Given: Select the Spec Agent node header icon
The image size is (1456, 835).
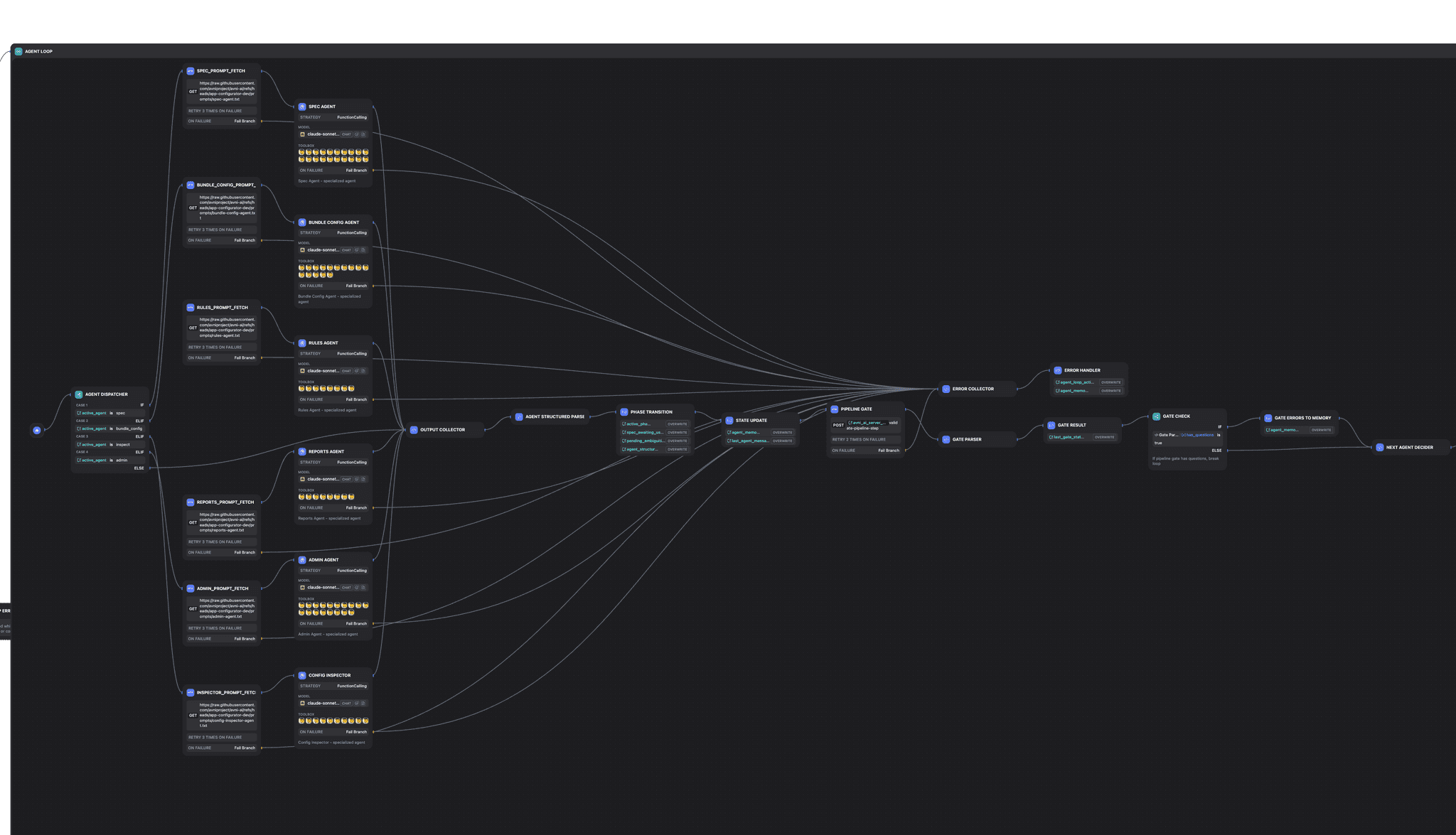Looking at the screenshot, I should 303,107.
